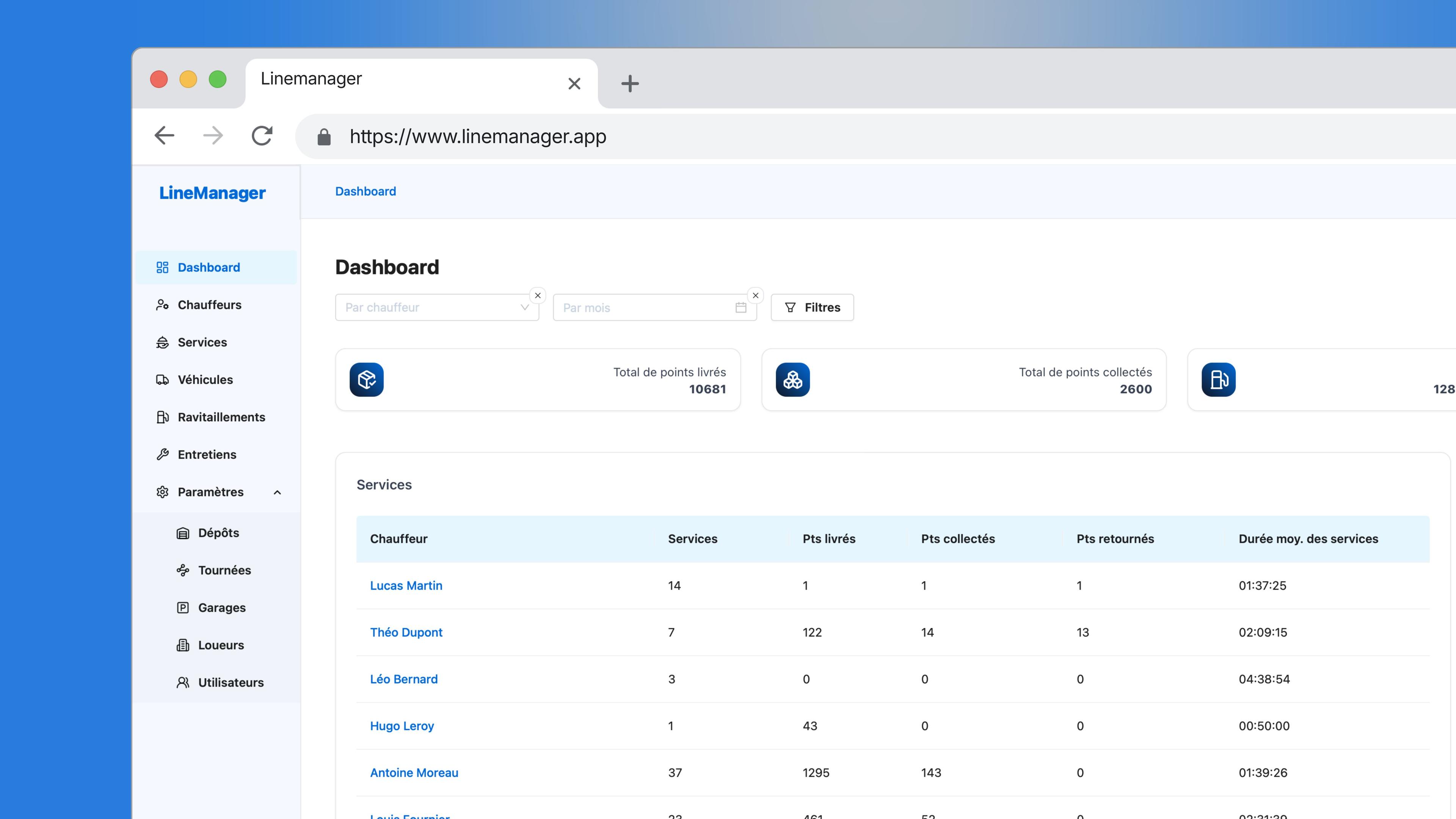Click the delivered package icon on points livrés card
Screen dimensions: 1456x819
(x=366, y=379)
